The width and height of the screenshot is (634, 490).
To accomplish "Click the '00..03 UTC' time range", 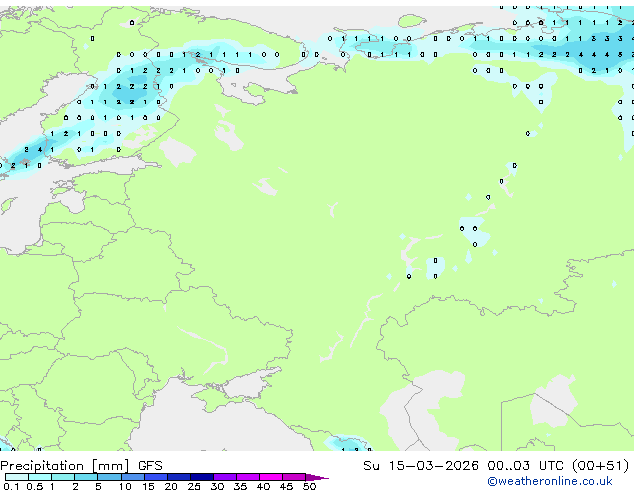I will [x=525, y=466].
